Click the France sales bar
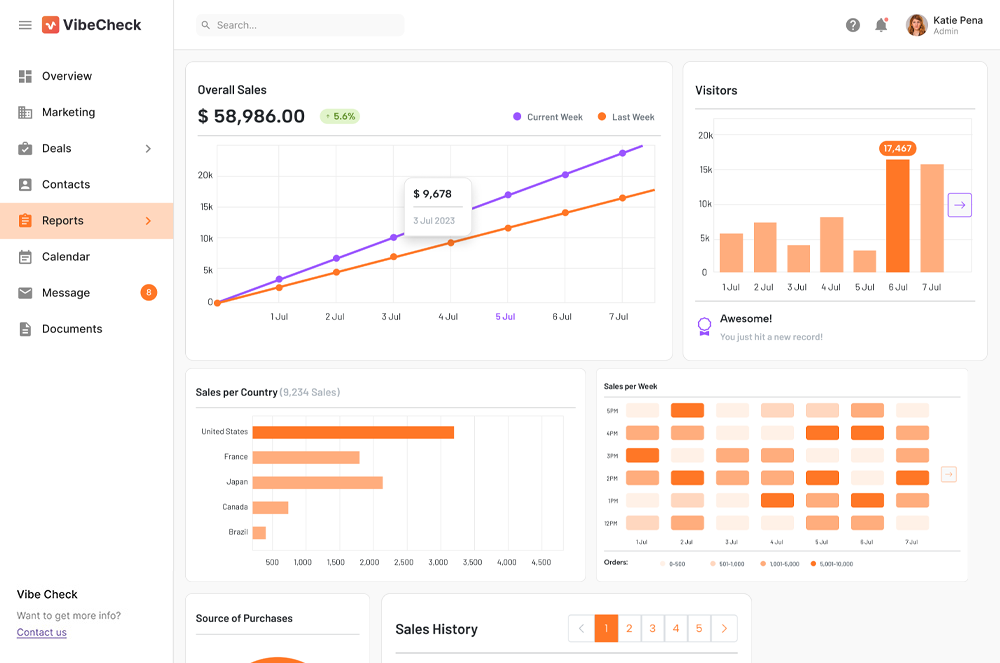 click(x=306, y=458)
